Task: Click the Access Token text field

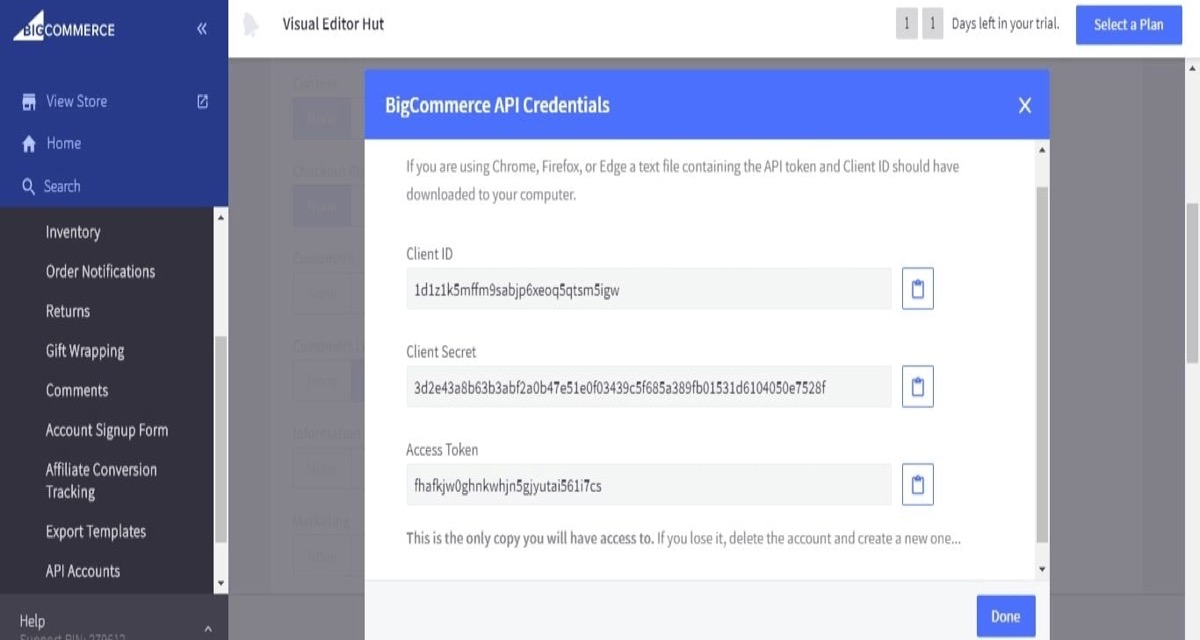Action: tap(648, 485)
